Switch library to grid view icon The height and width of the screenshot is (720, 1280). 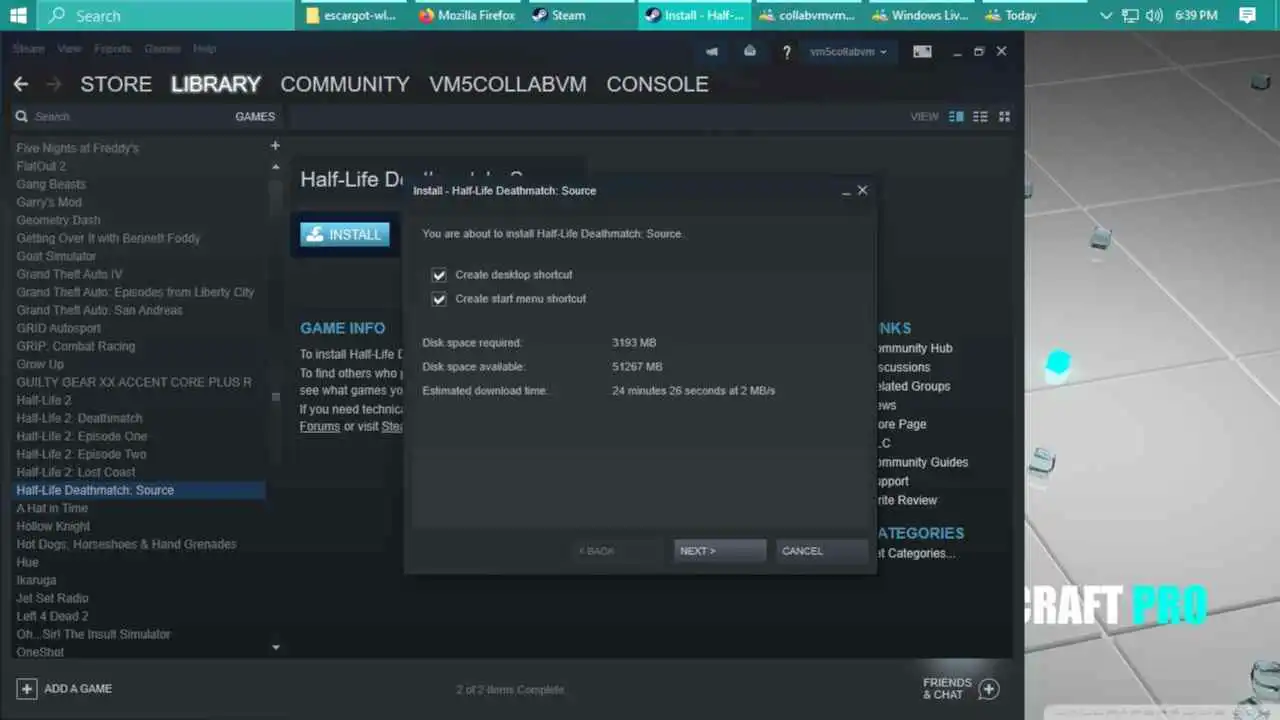tap(1004, 117)
